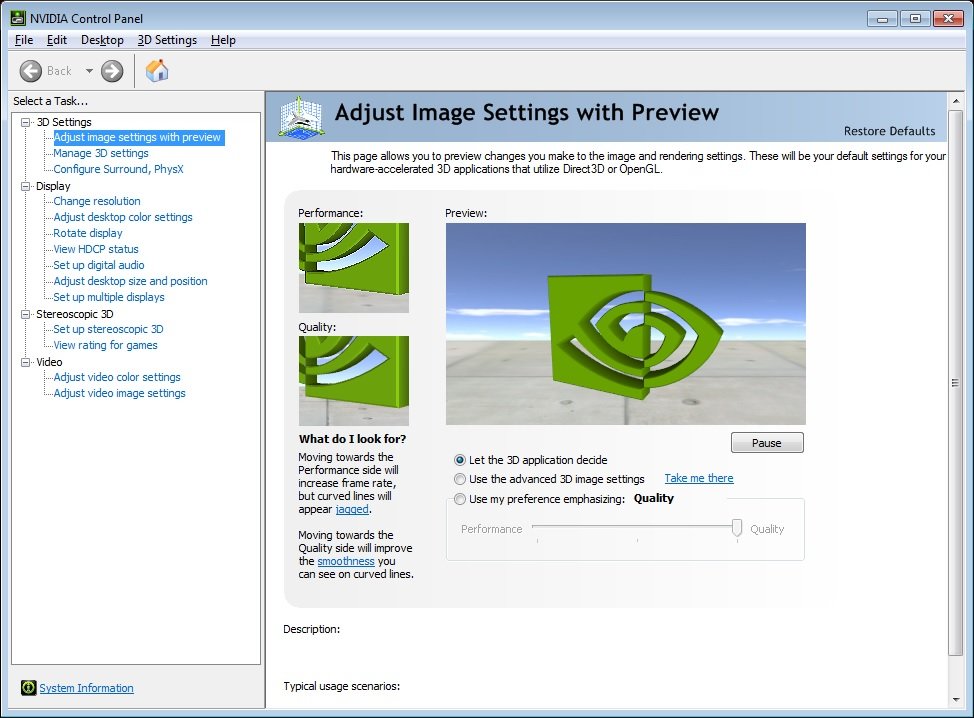Viewport: 974px width, 718px height.
Task: Open Manage 3D settings
Action: click(101, 153)
